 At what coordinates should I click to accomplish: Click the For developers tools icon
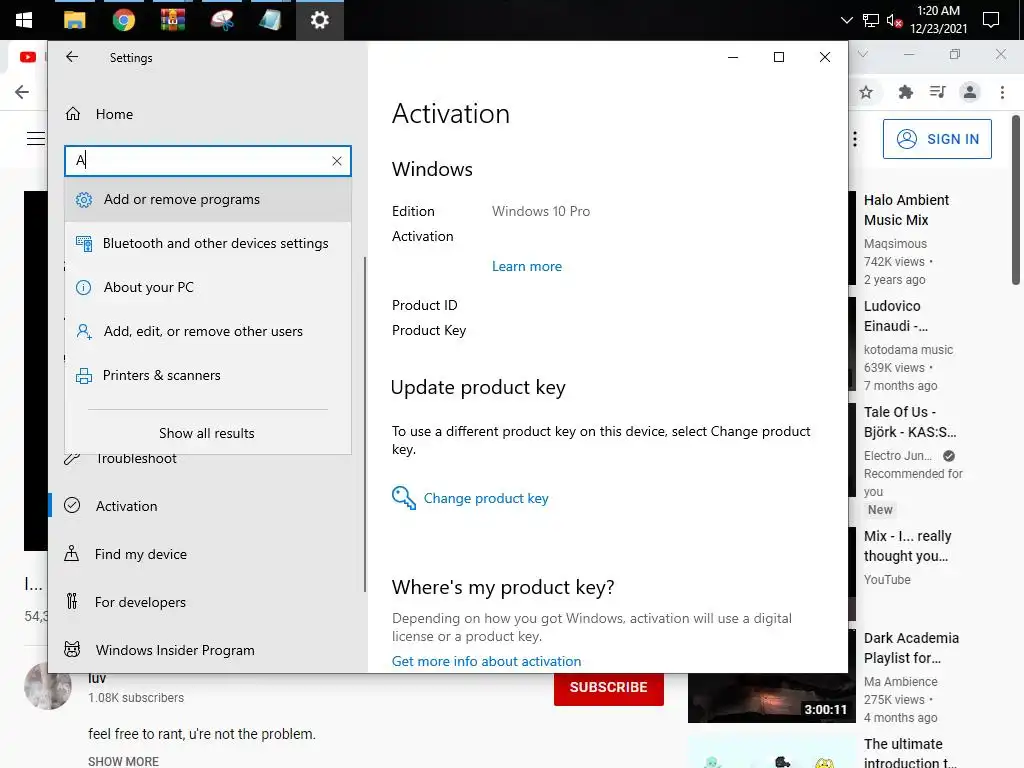coord(72,601)
